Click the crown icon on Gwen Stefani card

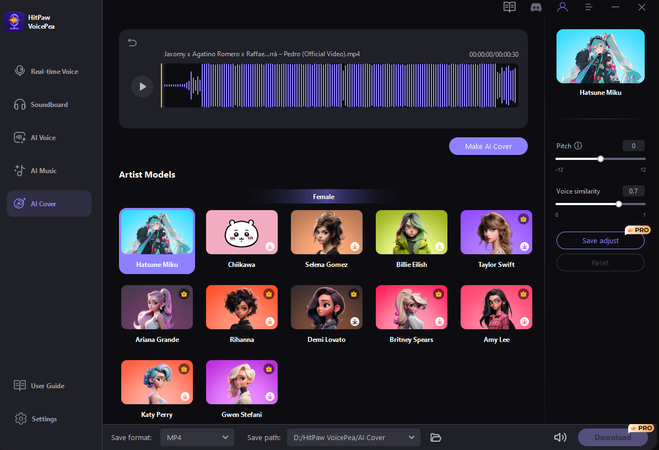pyautogui.click(x=269, y=369)
